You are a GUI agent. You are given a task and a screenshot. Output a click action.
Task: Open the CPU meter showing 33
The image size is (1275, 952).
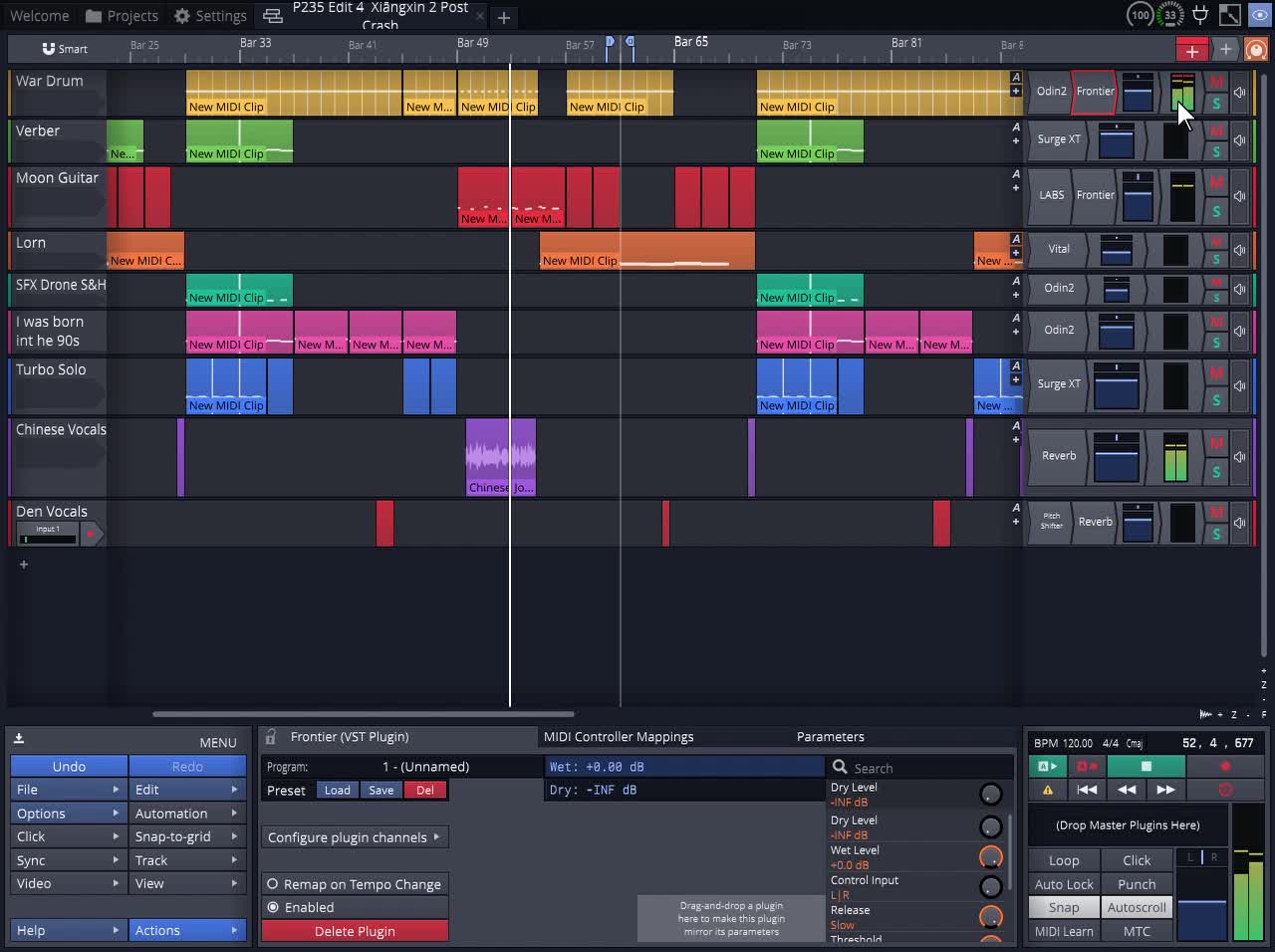click(x=1171, y=15)
